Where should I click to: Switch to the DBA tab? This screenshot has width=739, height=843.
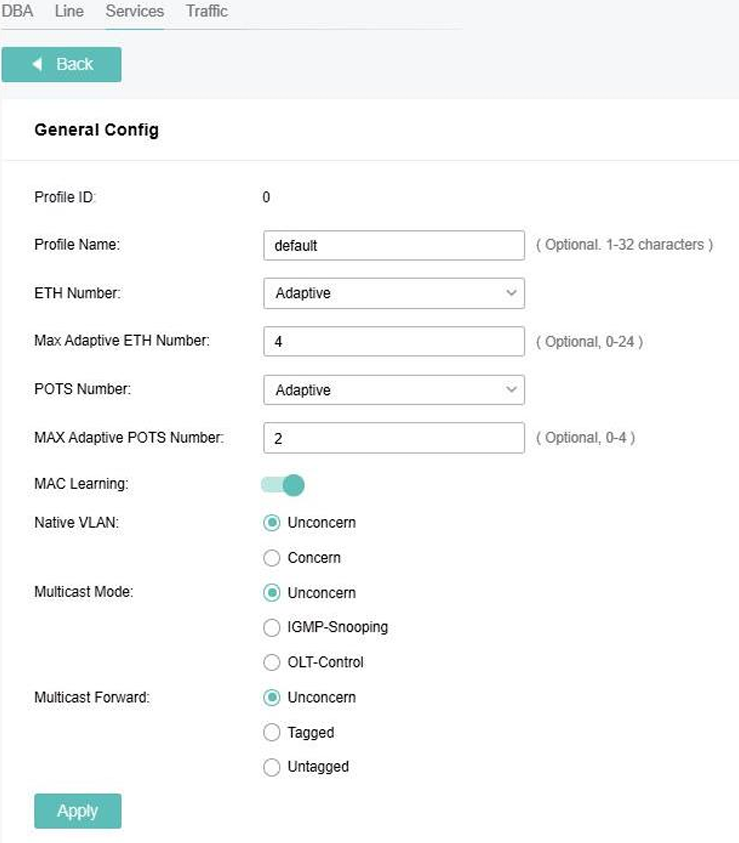pyautogui.click(x=17, y=11)
